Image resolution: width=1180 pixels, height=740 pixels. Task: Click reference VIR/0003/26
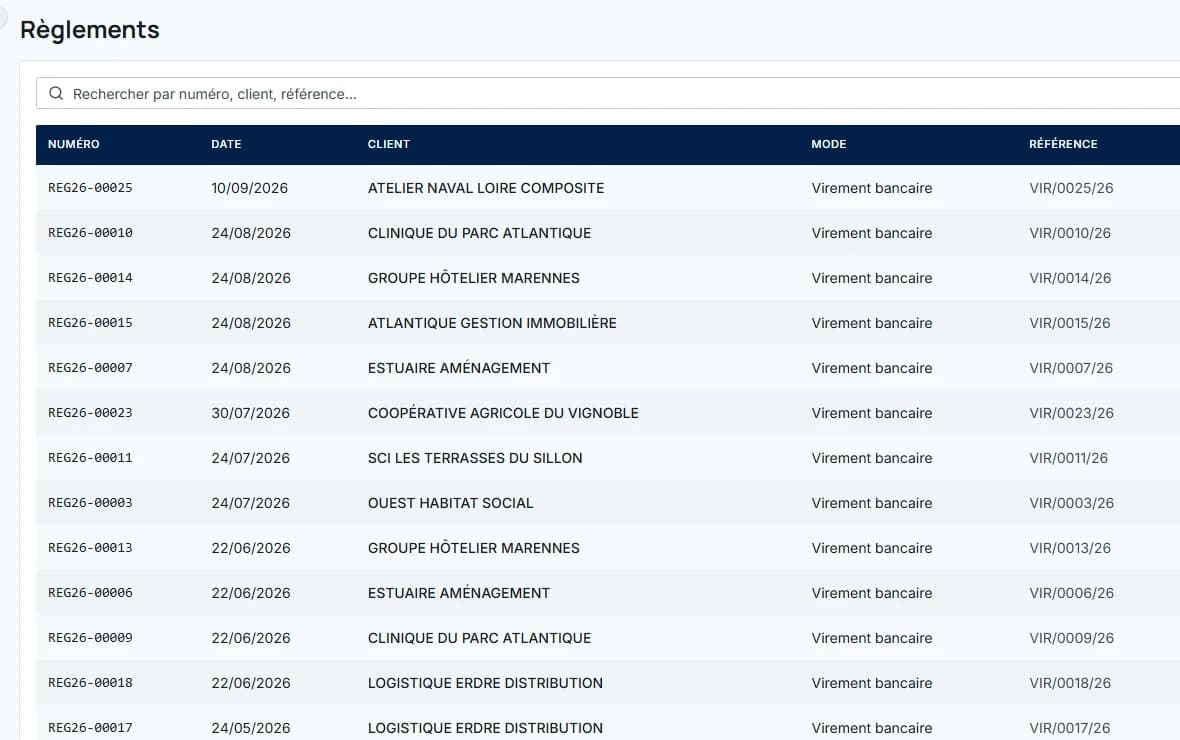pos(1072,503)
